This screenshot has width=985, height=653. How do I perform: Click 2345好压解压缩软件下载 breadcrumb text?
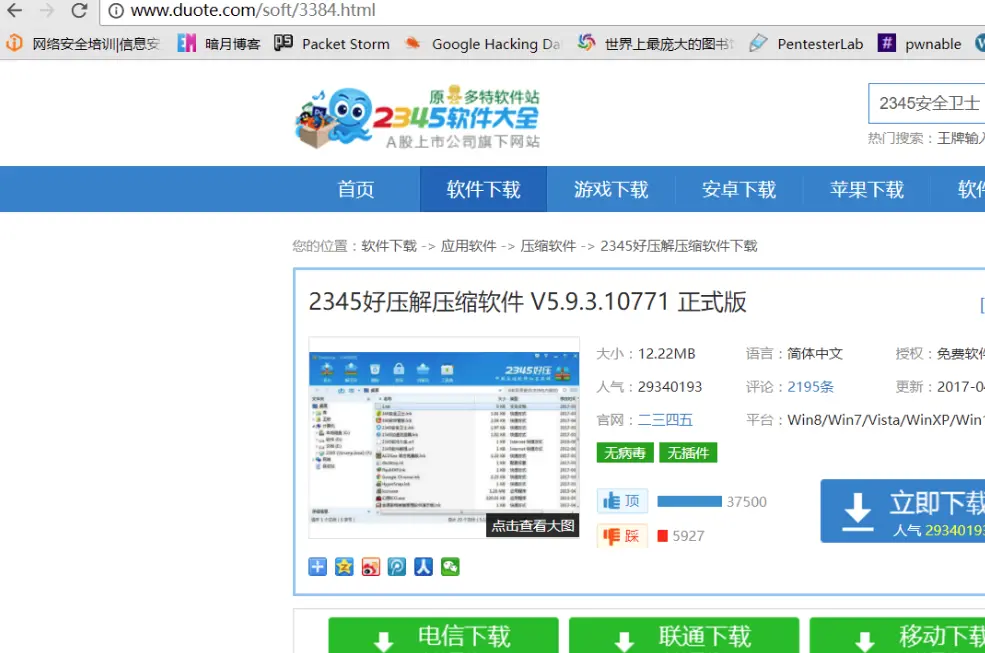point(678,246)
